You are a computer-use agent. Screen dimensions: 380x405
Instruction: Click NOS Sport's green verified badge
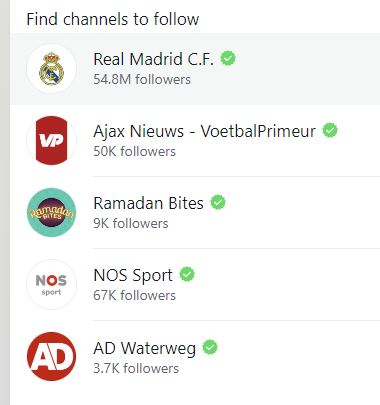point(187,274)
